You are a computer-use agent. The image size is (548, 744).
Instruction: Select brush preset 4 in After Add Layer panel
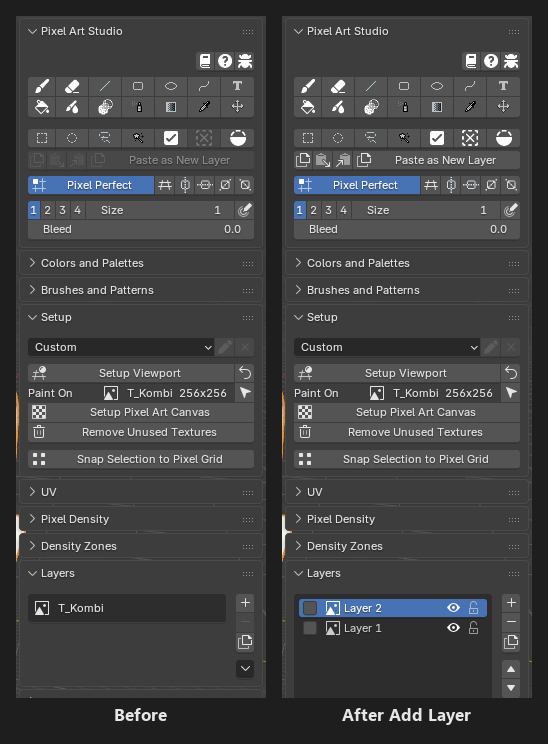(x=344, y=210)
